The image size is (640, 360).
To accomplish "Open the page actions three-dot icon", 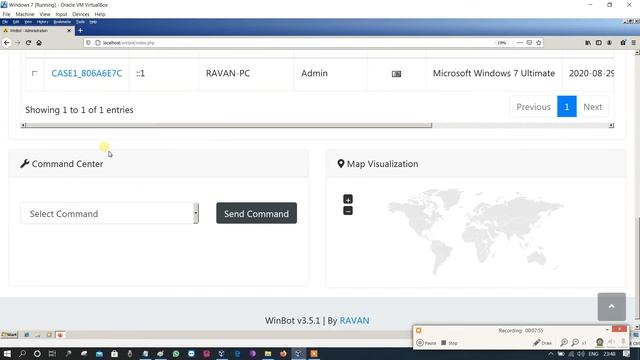I will click(520, 42).
